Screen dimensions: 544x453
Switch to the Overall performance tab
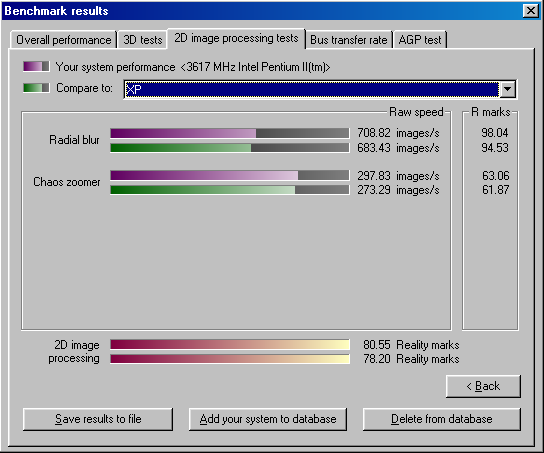tap(63, 40)
